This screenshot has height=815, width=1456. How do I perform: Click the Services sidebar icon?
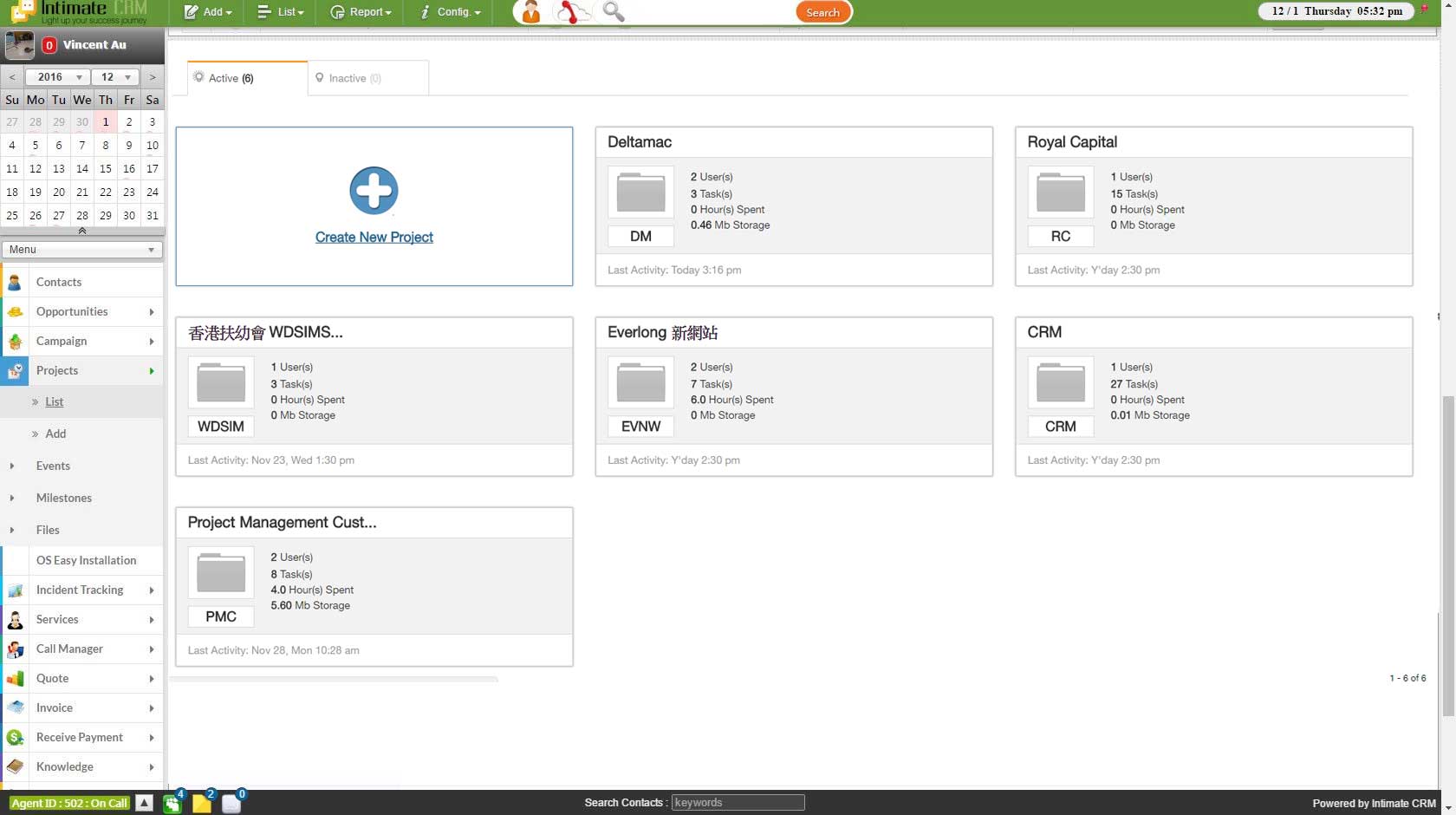point(15,620)
